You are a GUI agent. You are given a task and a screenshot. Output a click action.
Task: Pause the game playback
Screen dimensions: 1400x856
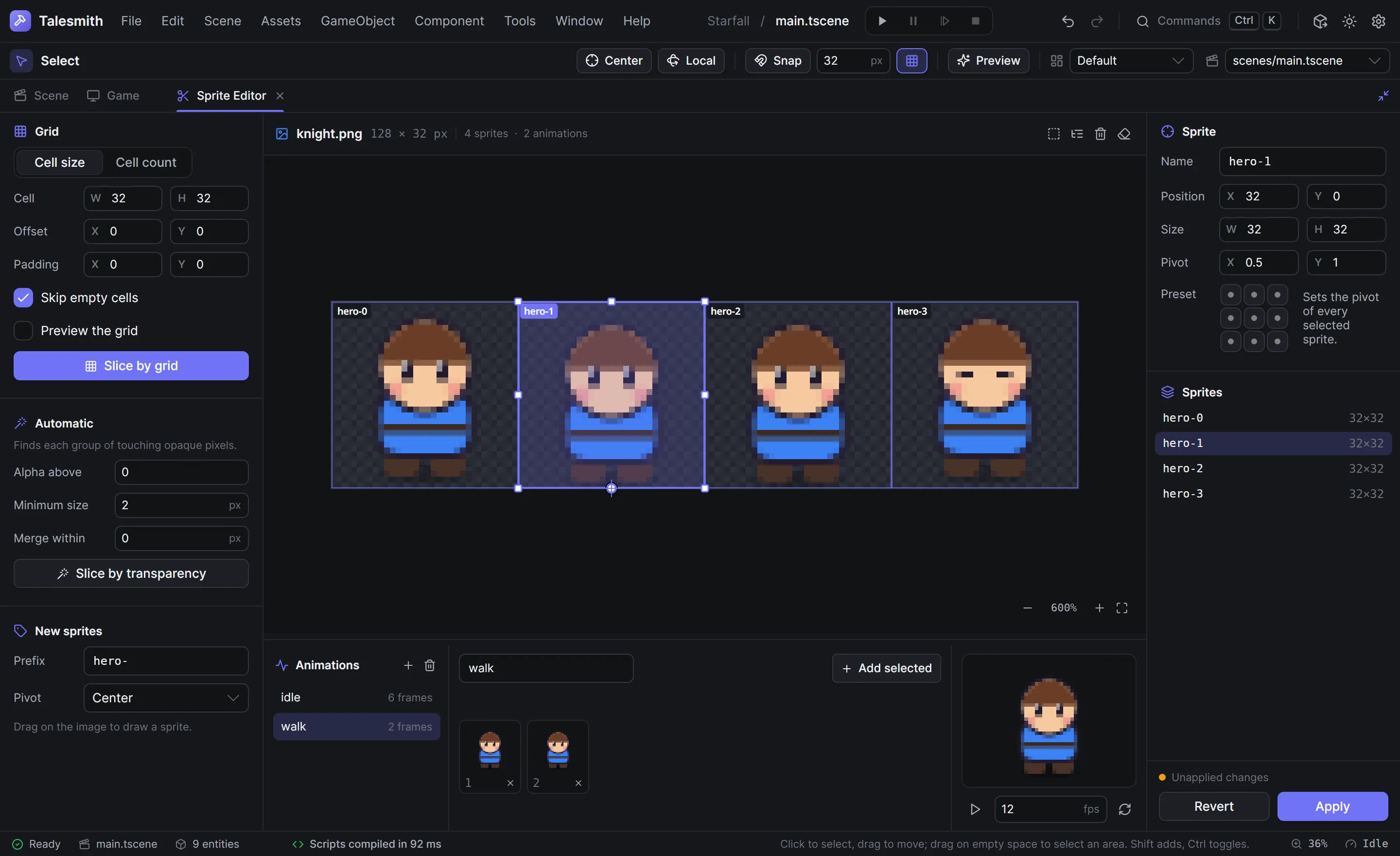pos(913,21)
